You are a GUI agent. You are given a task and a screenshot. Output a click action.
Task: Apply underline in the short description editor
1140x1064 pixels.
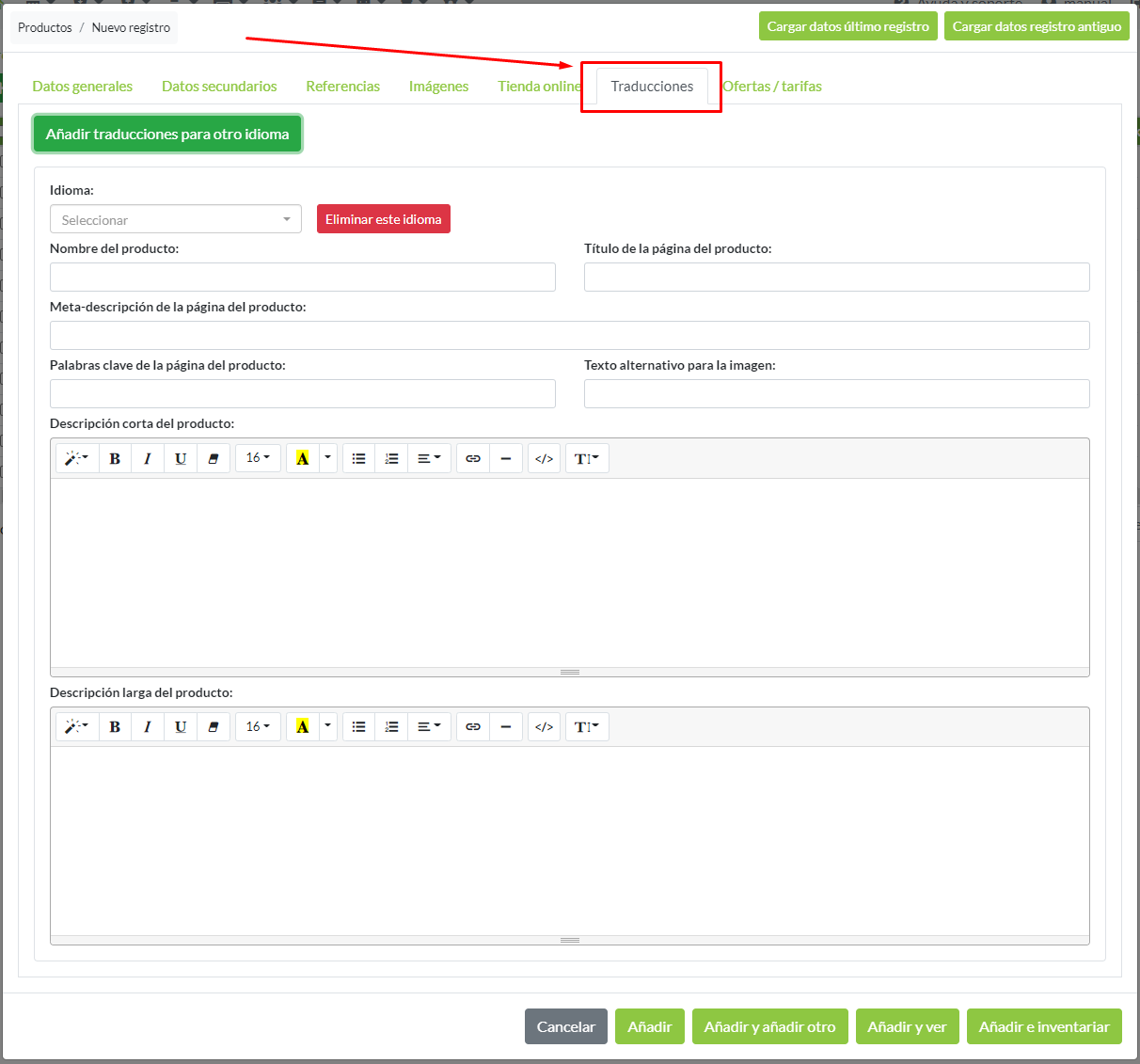coord(181,458)
